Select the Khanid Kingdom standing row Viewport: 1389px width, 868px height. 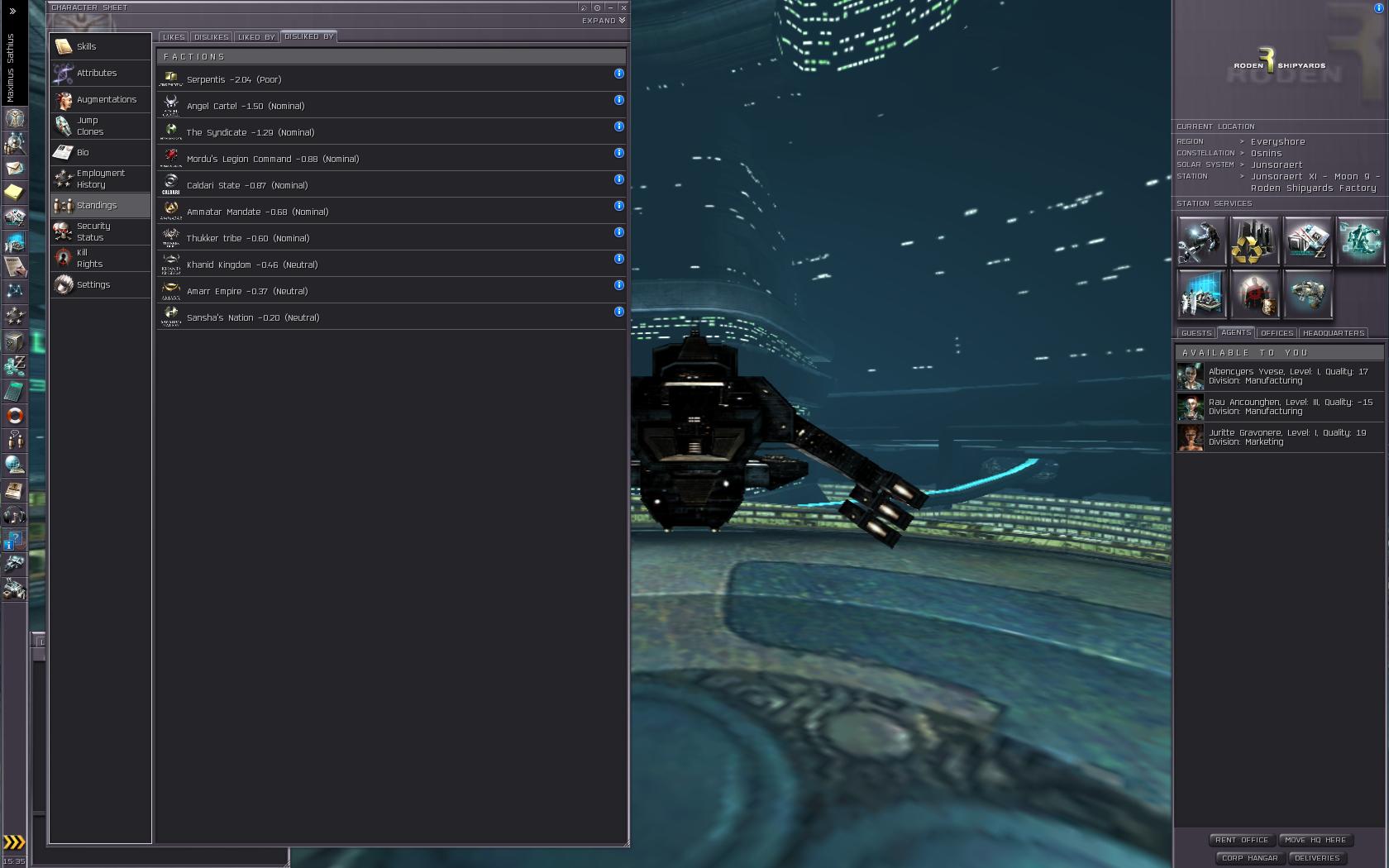[391, 264]
